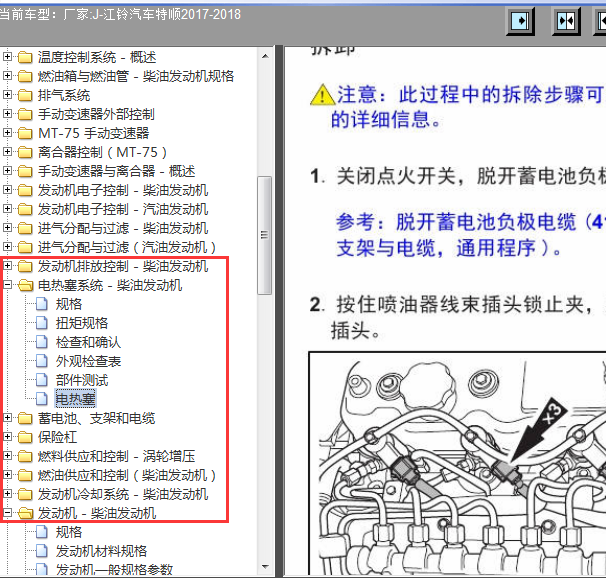This screenshot has width=606, height=578.
Task: Click document icon beside 电热塞
Action: click(42, 399)
